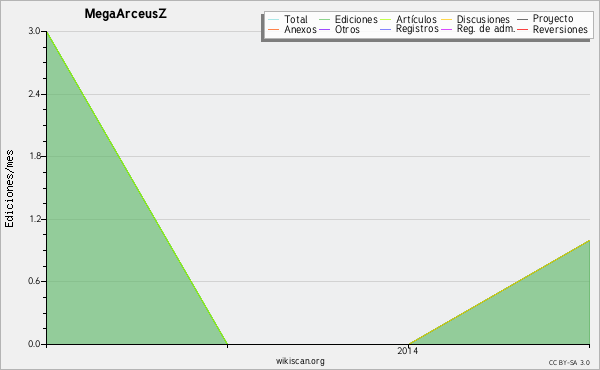Select the Artículos legend entry
Screen dimensions: 600x370
click(408, 19)
